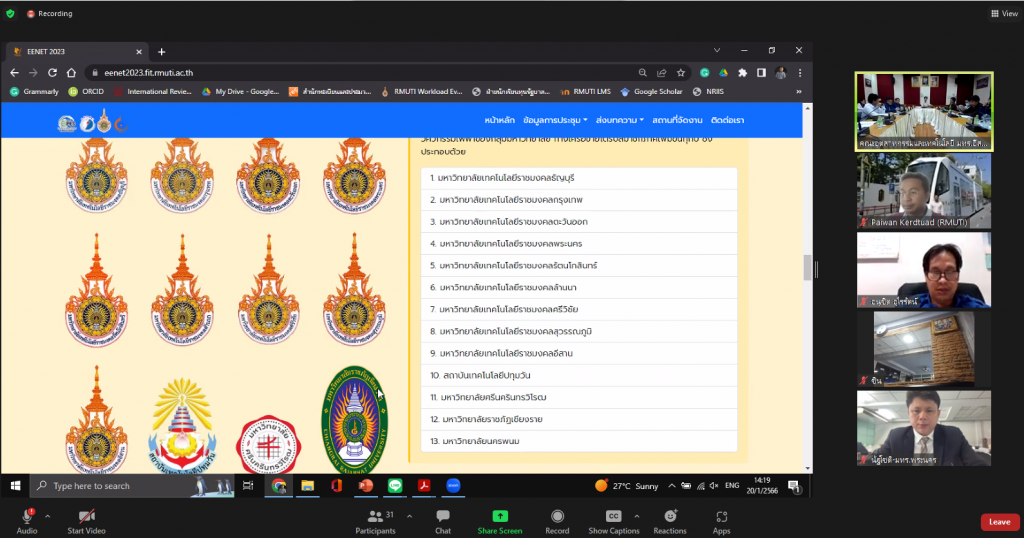Expand the ส่งบทความ dropdown menu
This screenshot has width=1024, height=538.
coord(619,120)
